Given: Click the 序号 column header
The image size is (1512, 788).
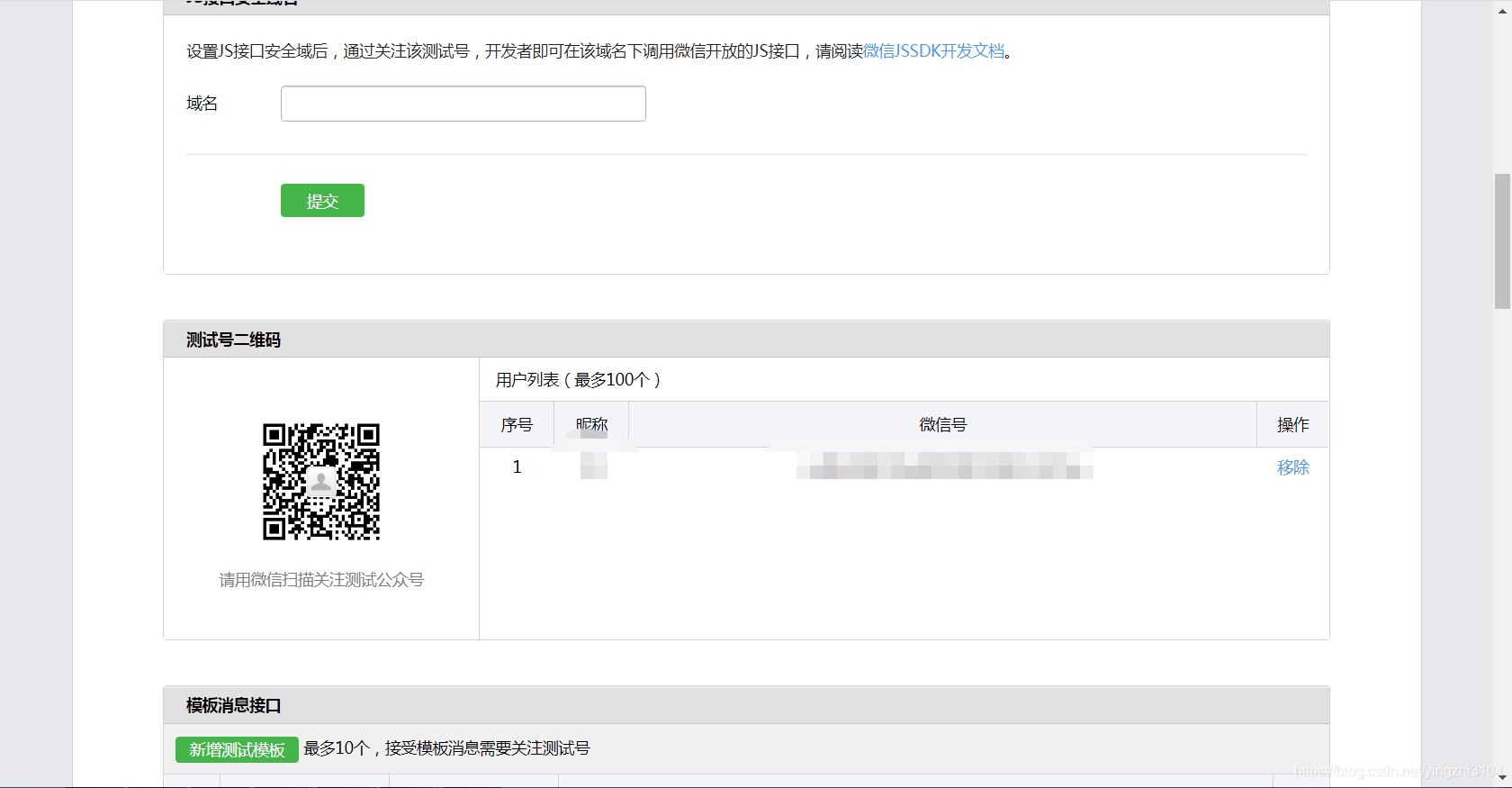Looking at the screenshot, I should tap(517, 424).
